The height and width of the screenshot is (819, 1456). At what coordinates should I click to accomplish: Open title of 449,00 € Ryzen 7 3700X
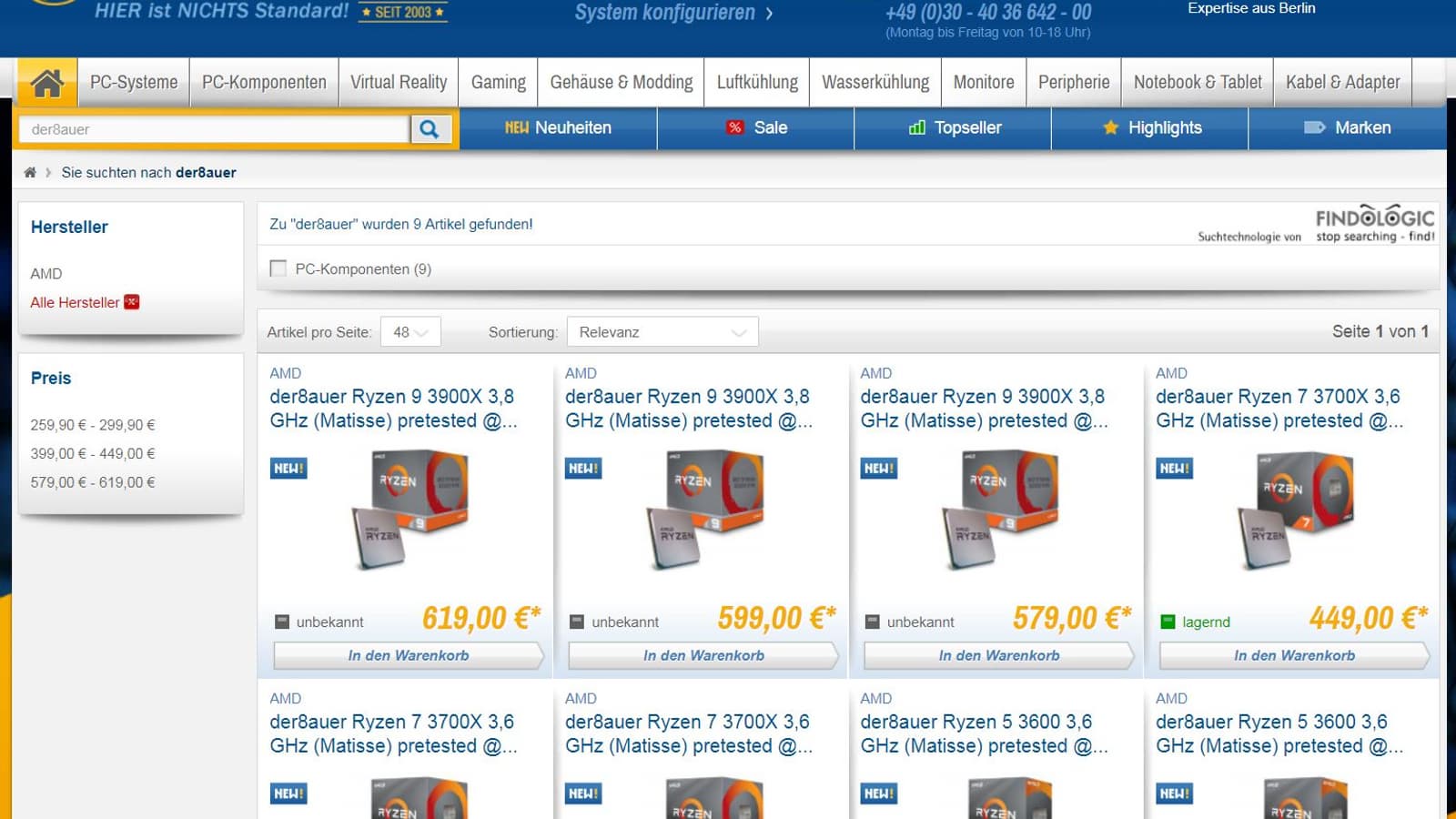[1279, 409]
